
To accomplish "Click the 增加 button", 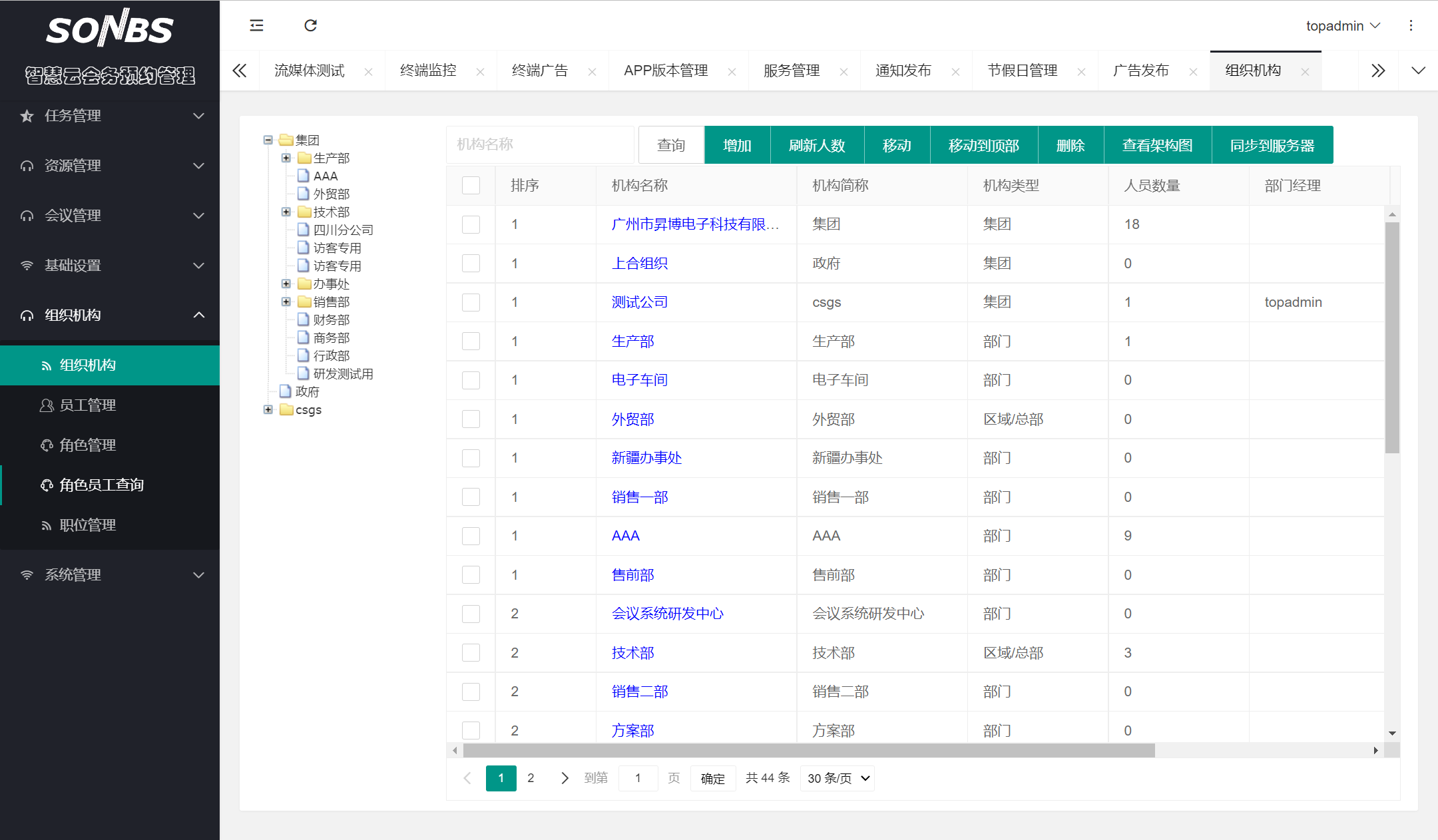I will [x=737, y=145].
